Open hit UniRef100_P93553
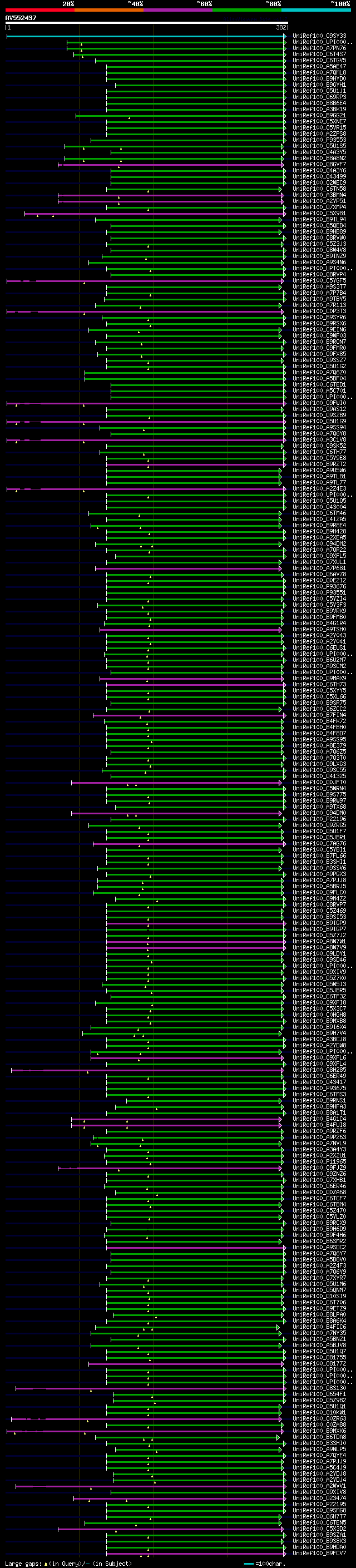The height and width of the screenshot is (1568, 356). (x=319, y=140)
